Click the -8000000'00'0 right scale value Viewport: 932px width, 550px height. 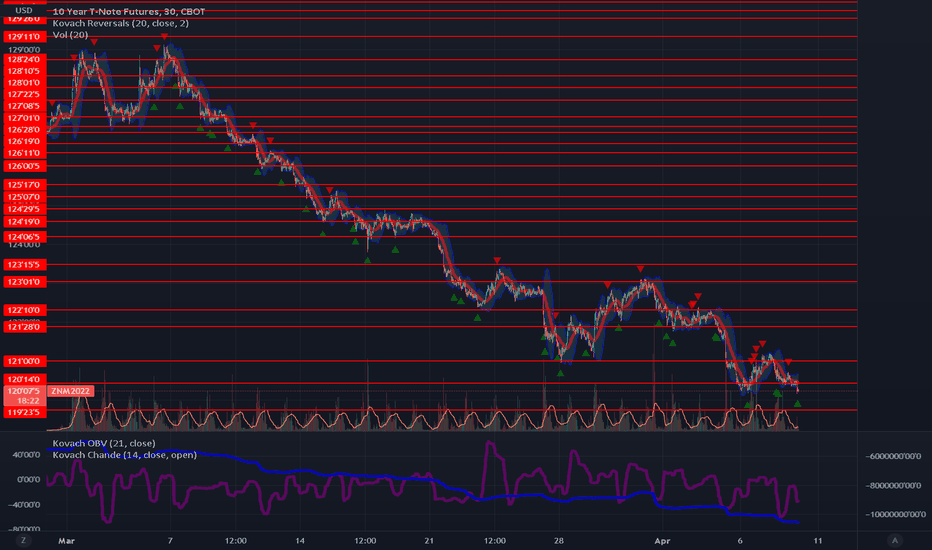tap(893, 485)
